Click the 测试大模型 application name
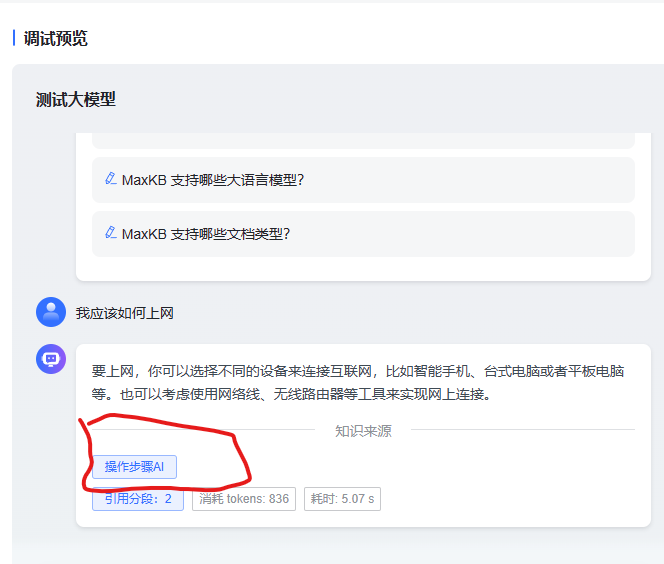664x564 pixels. [x=76, y=100]
